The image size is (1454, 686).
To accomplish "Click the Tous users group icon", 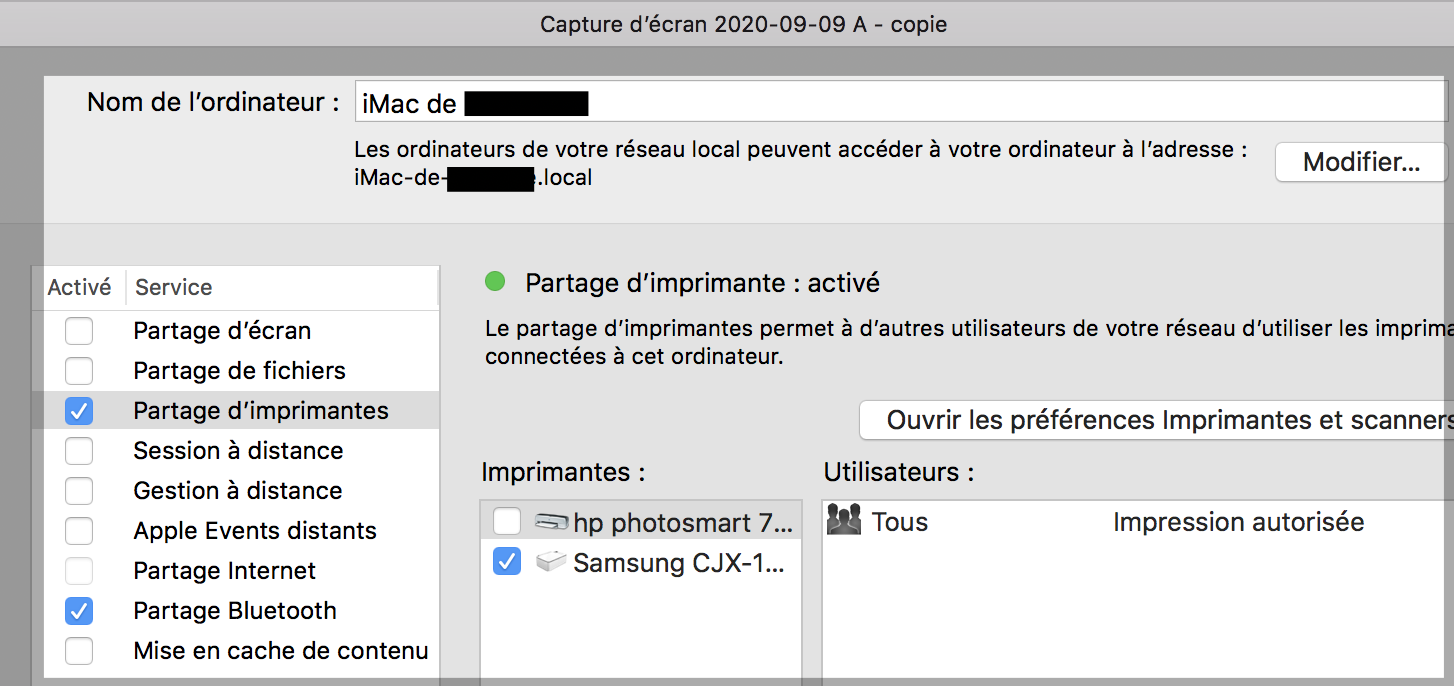I will pos(844,522).
